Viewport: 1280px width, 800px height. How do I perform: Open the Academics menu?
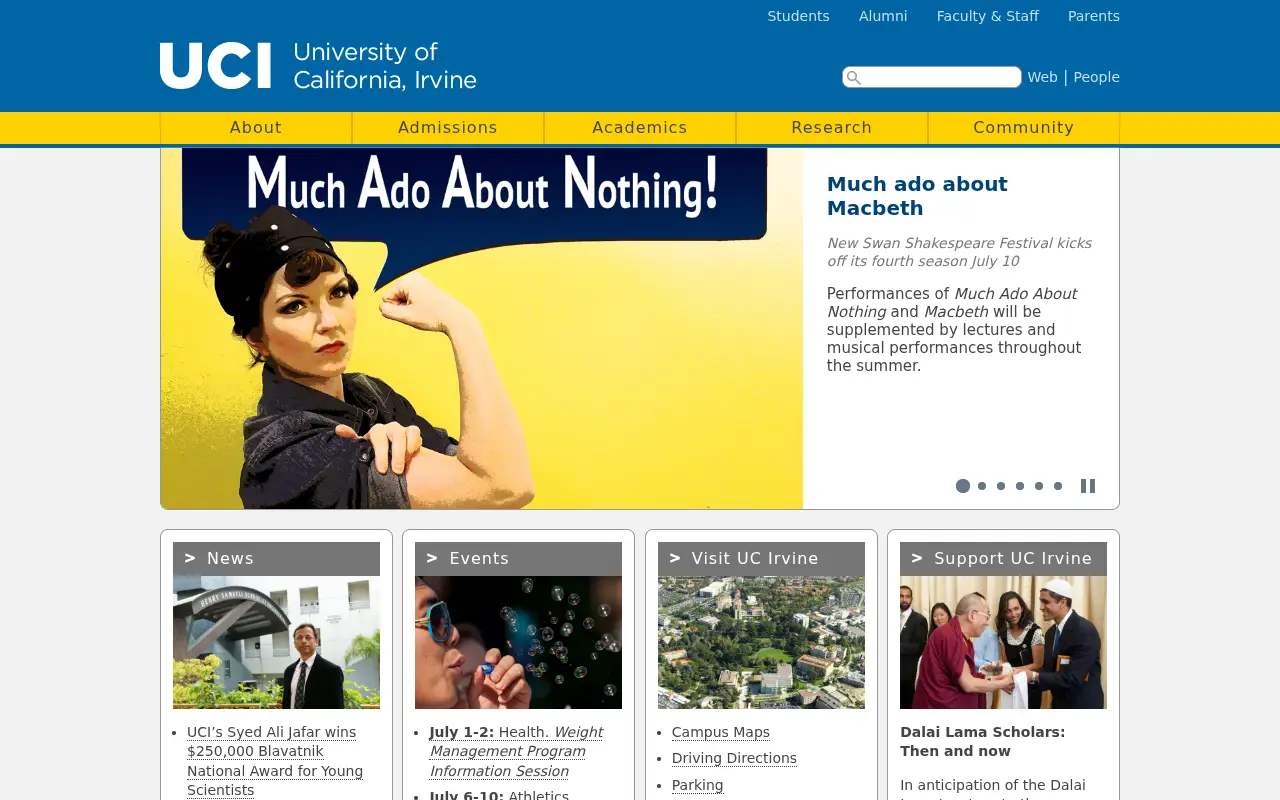pos(640,128)
